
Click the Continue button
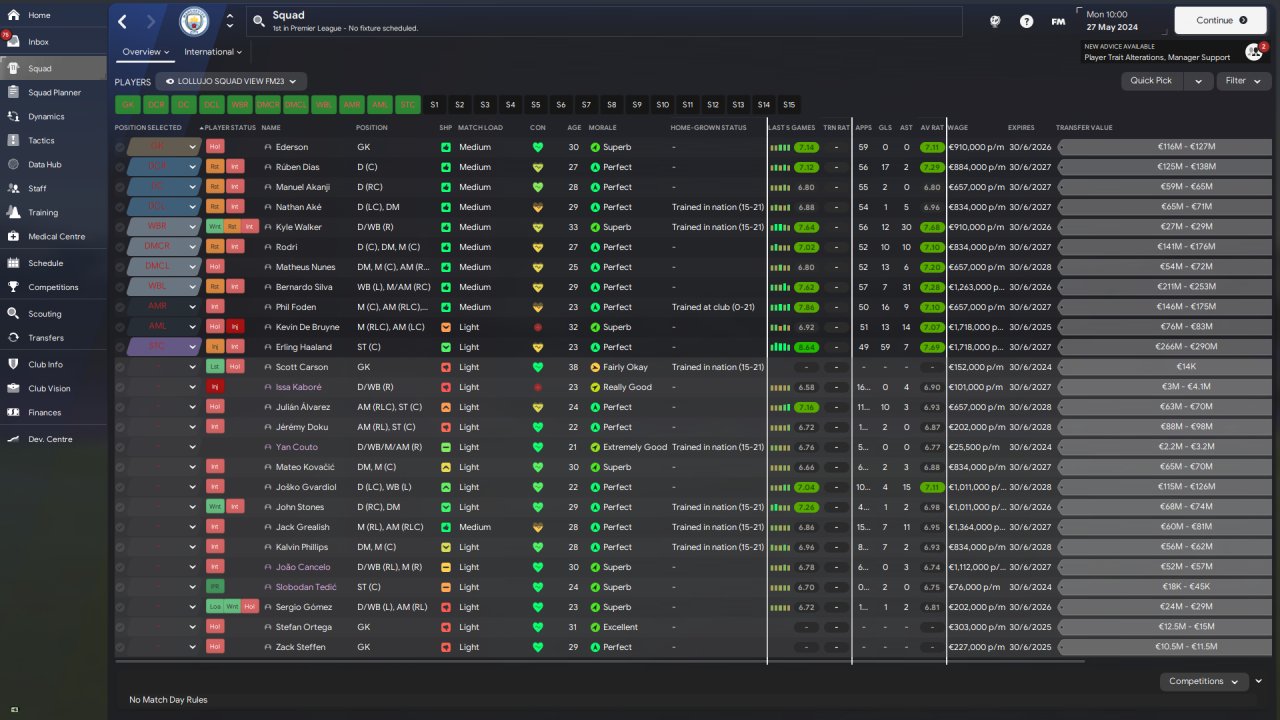1221,20
